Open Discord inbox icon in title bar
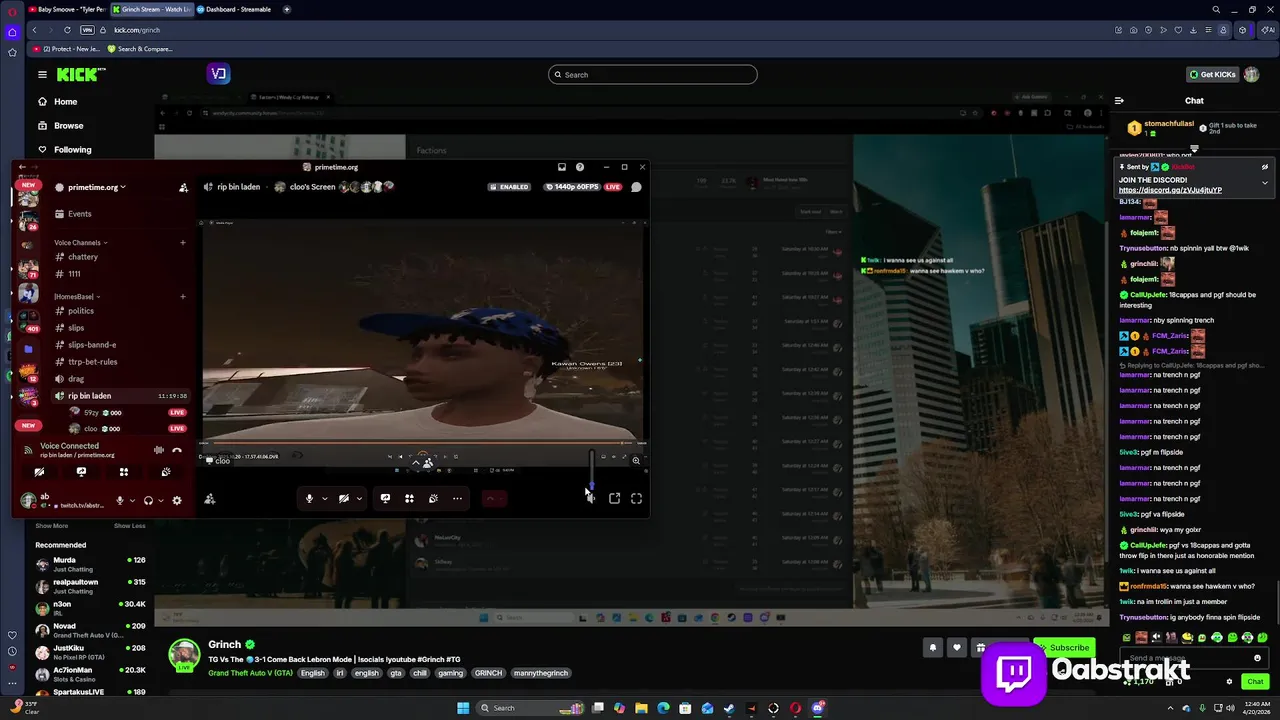 pyautogui.click(x=562, y=167)
